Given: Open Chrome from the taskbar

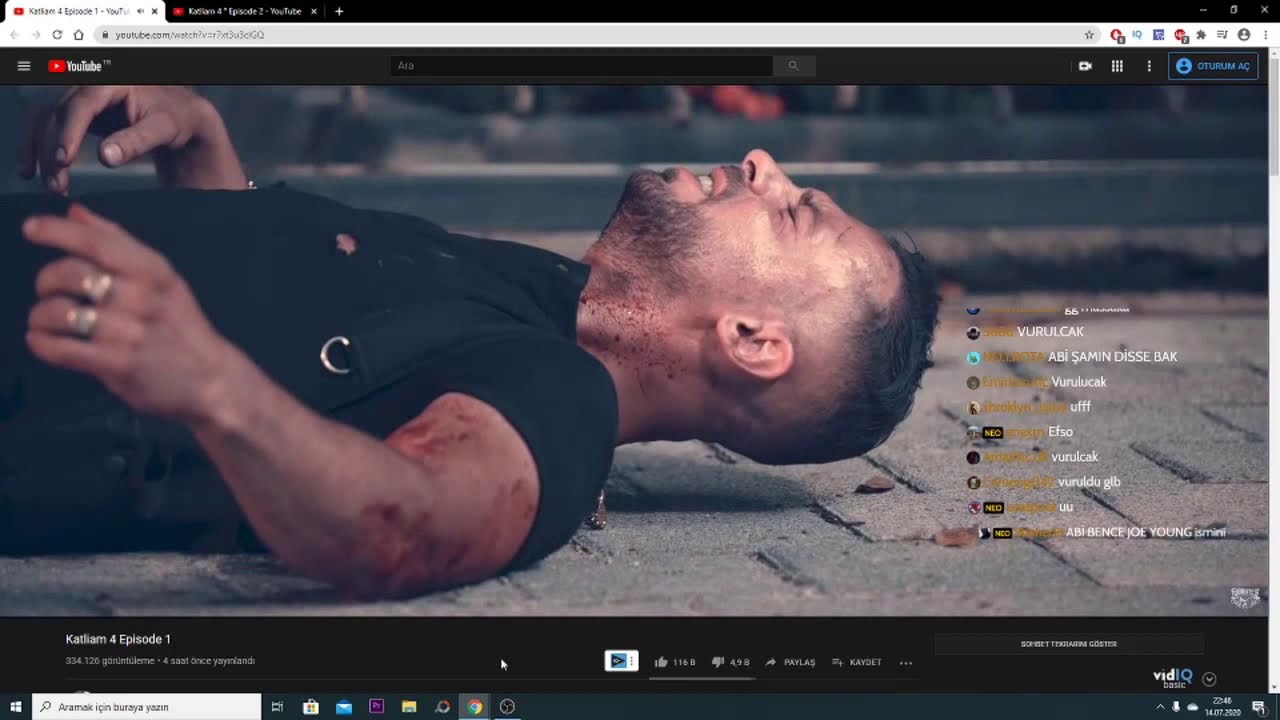Looking at the screenshot, I should pos(474,707).
